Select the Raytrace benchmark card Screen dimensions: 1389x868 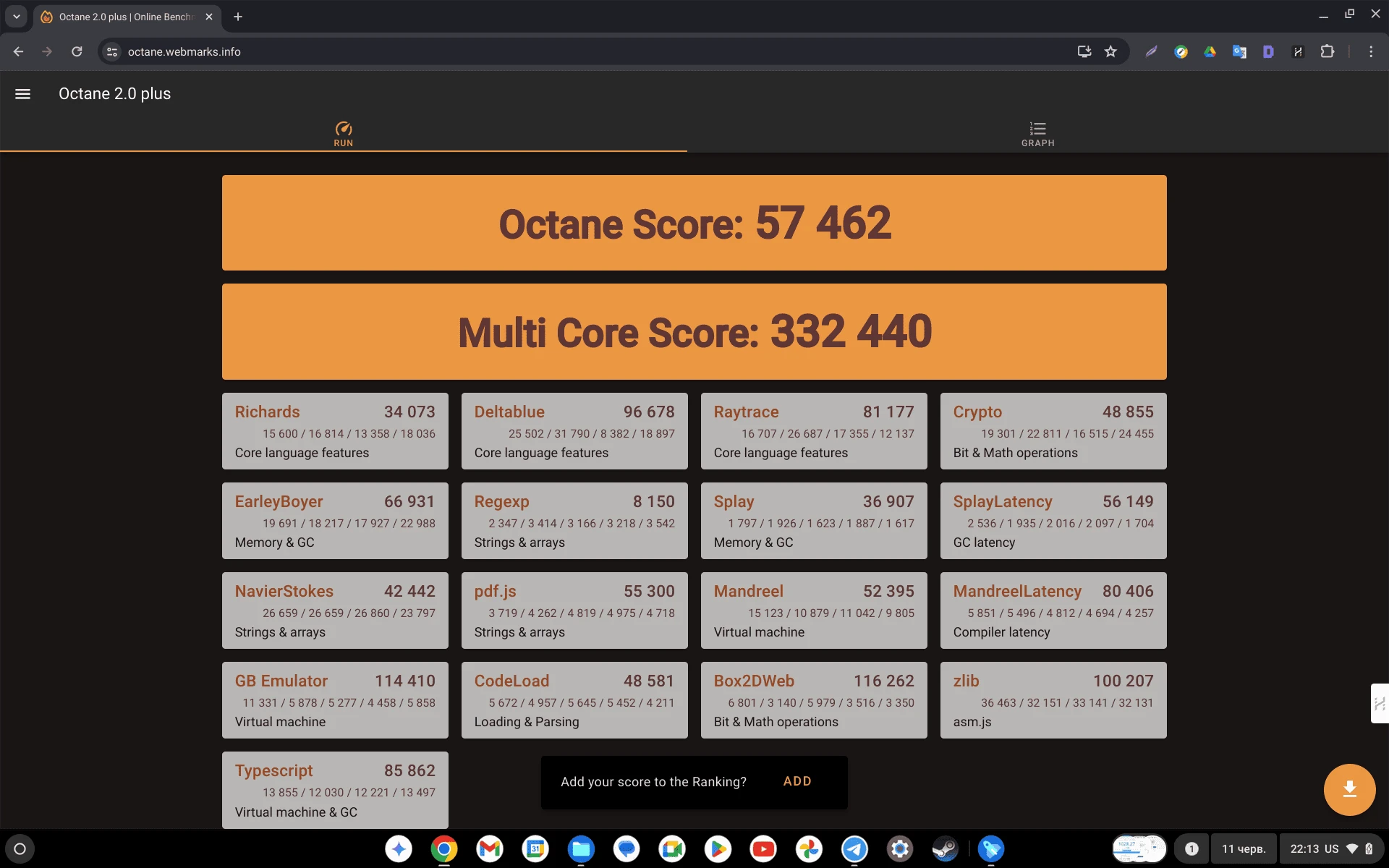(x=814, y=431)
